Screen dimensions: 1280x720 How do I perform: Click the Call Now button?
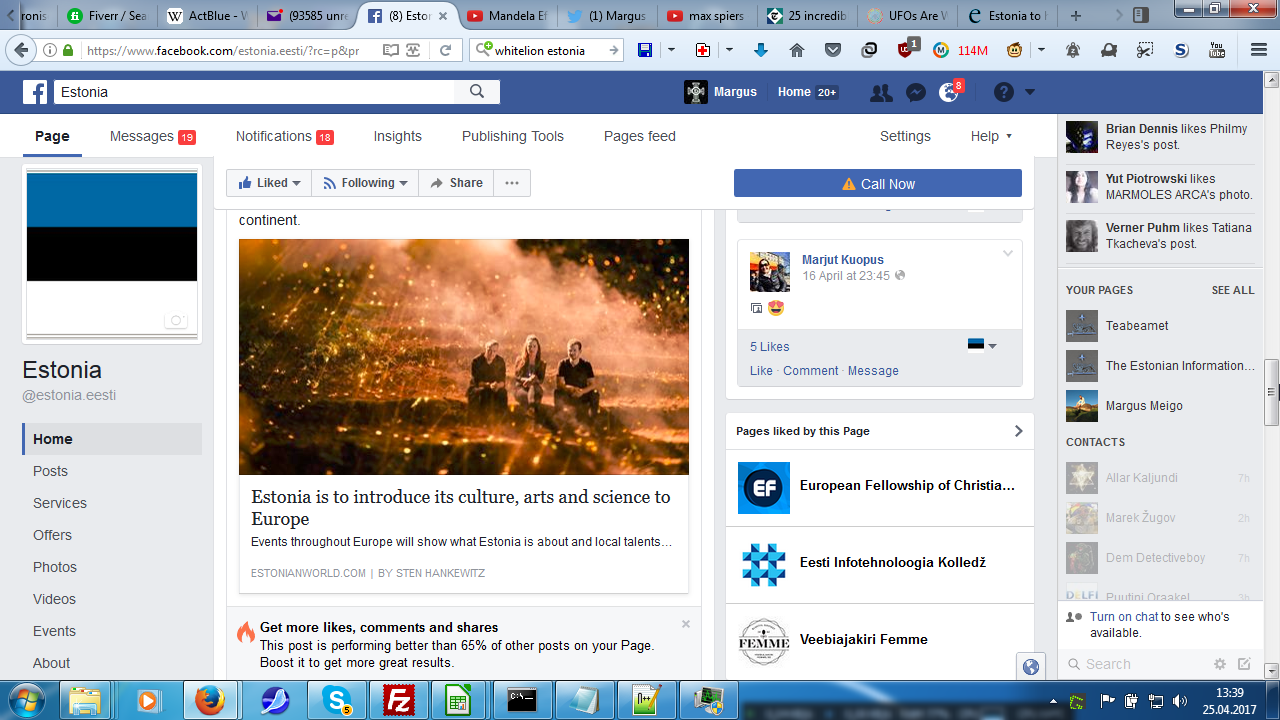tap(878, 183)
